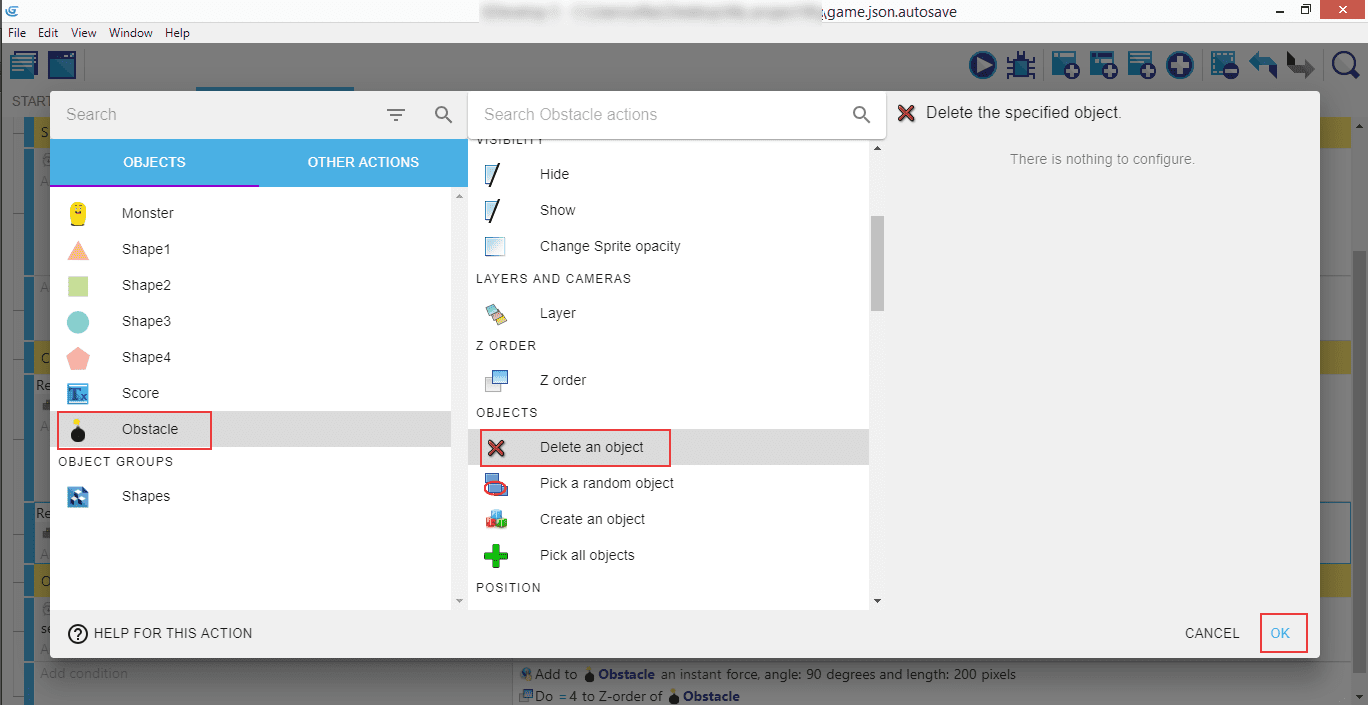Click the Cancel button
Screen dimensions: 1368x705
pos(1211,633)
